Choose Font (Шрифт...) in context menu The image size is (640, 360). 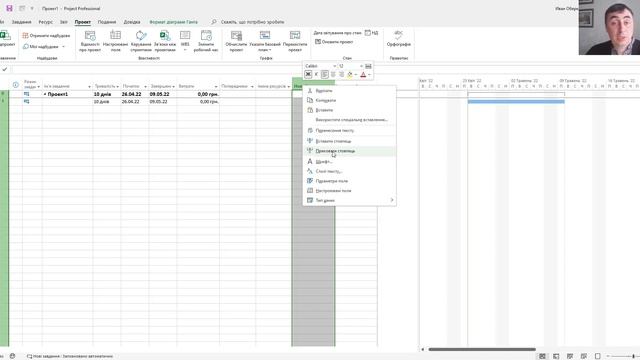(349, 162)
